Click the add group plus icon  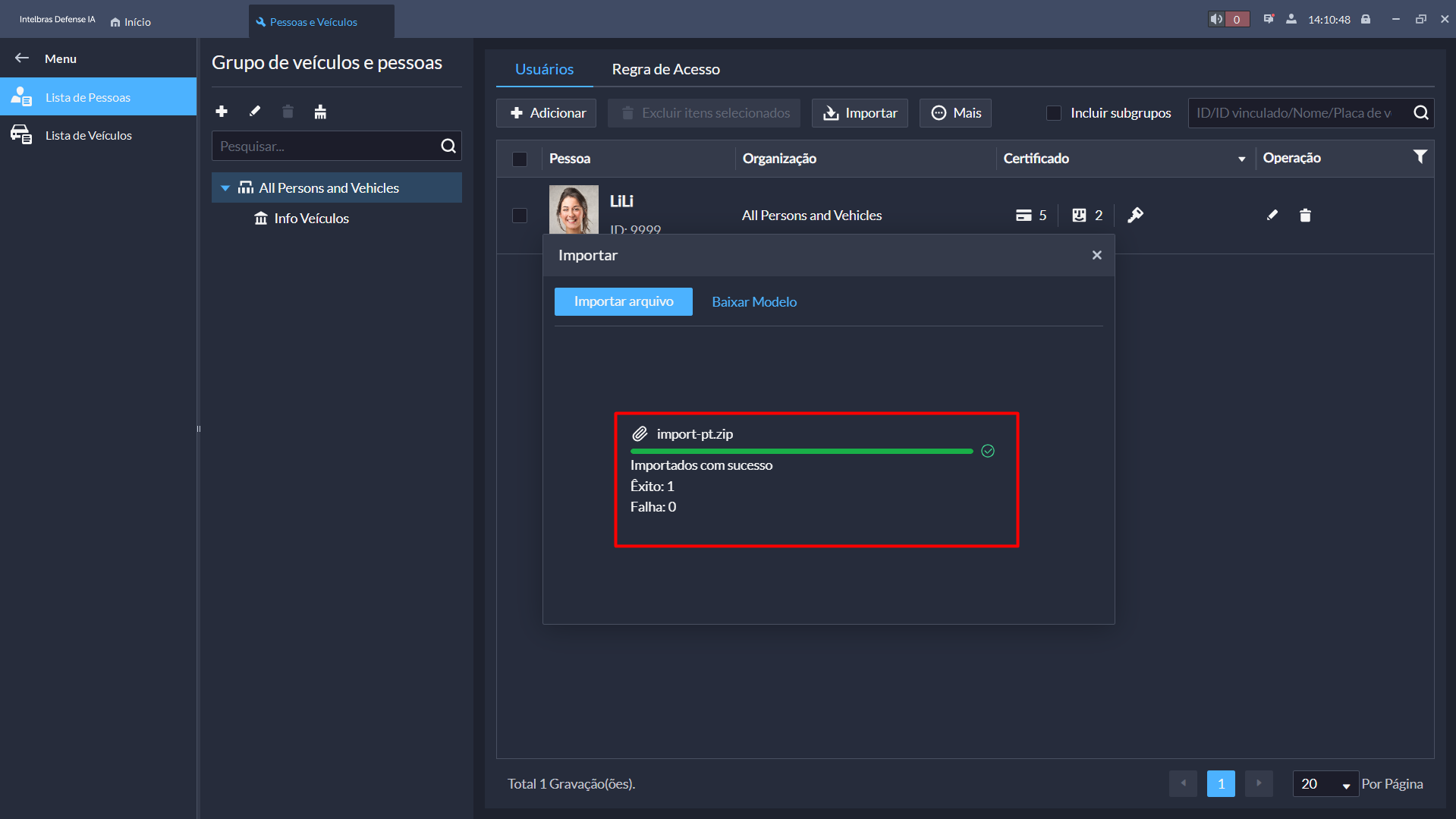pos(222,112)
